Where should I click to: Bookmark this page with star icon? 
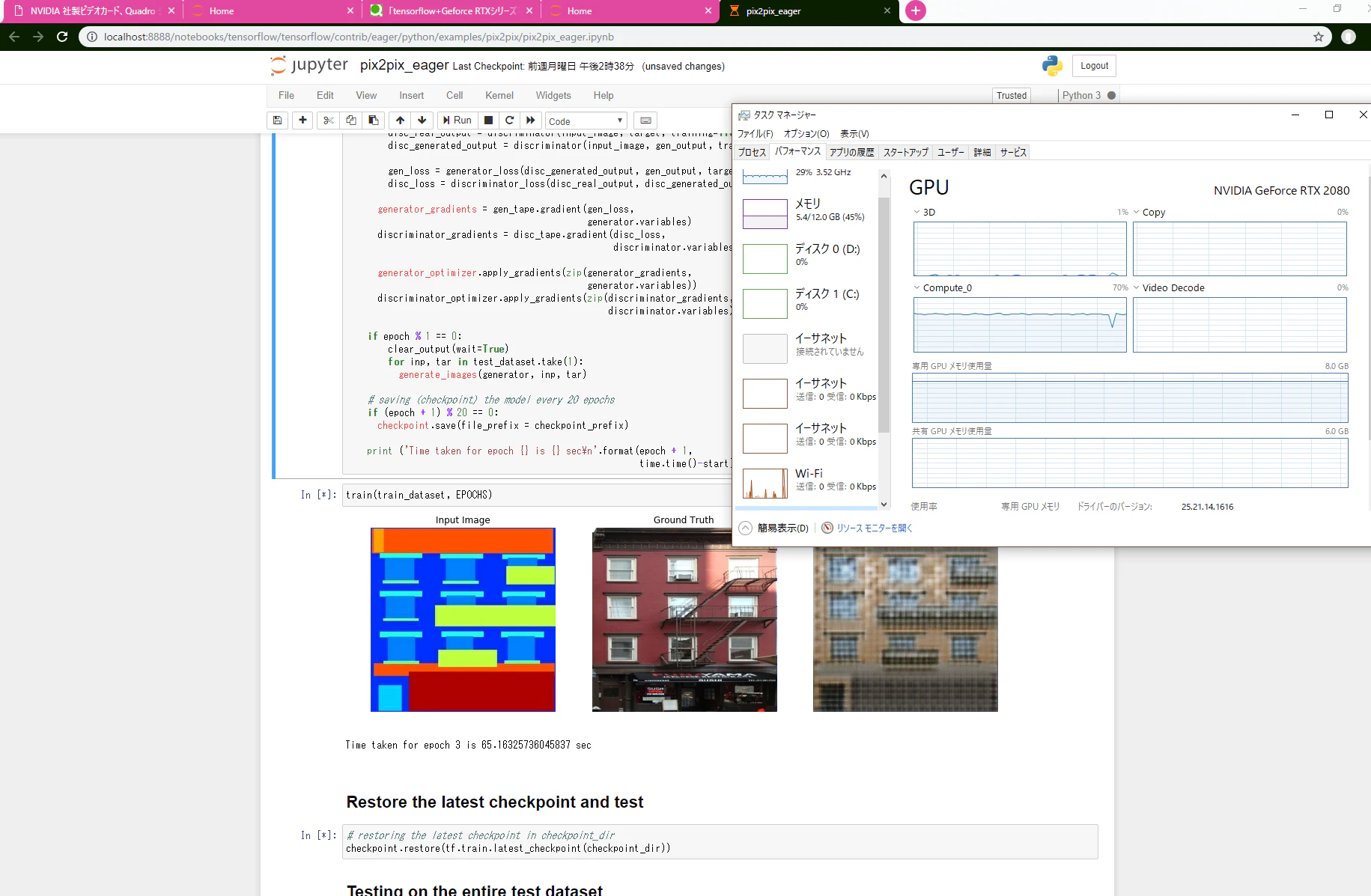1319,37
